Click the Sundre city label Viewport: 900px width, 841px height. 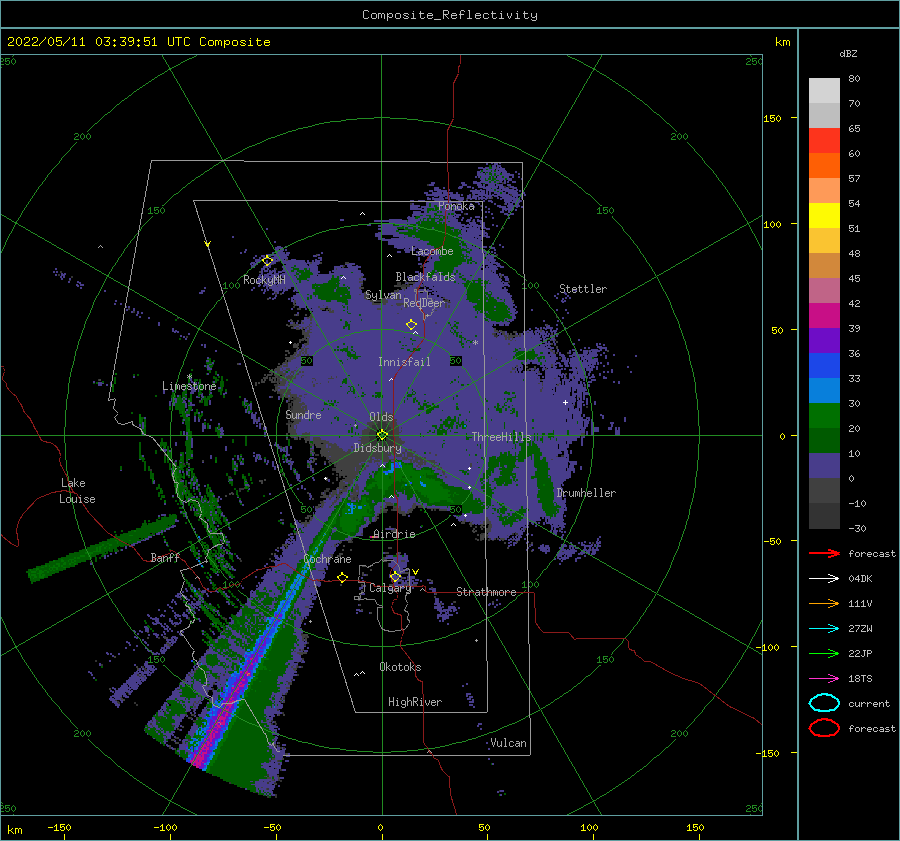[304, 414]
